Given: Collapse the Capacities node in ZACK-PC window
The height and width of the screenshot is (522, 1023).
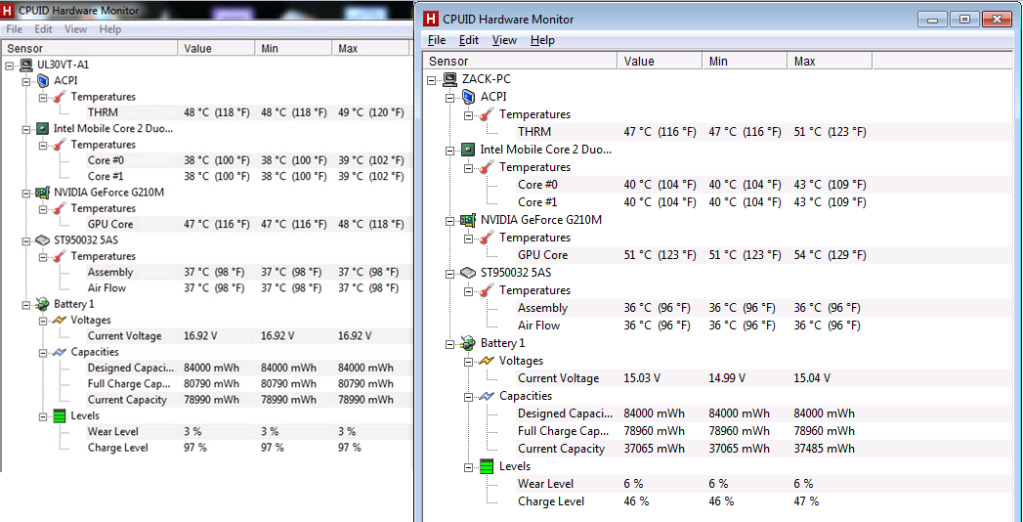Looking at the screenshot, I should [468, 396].
